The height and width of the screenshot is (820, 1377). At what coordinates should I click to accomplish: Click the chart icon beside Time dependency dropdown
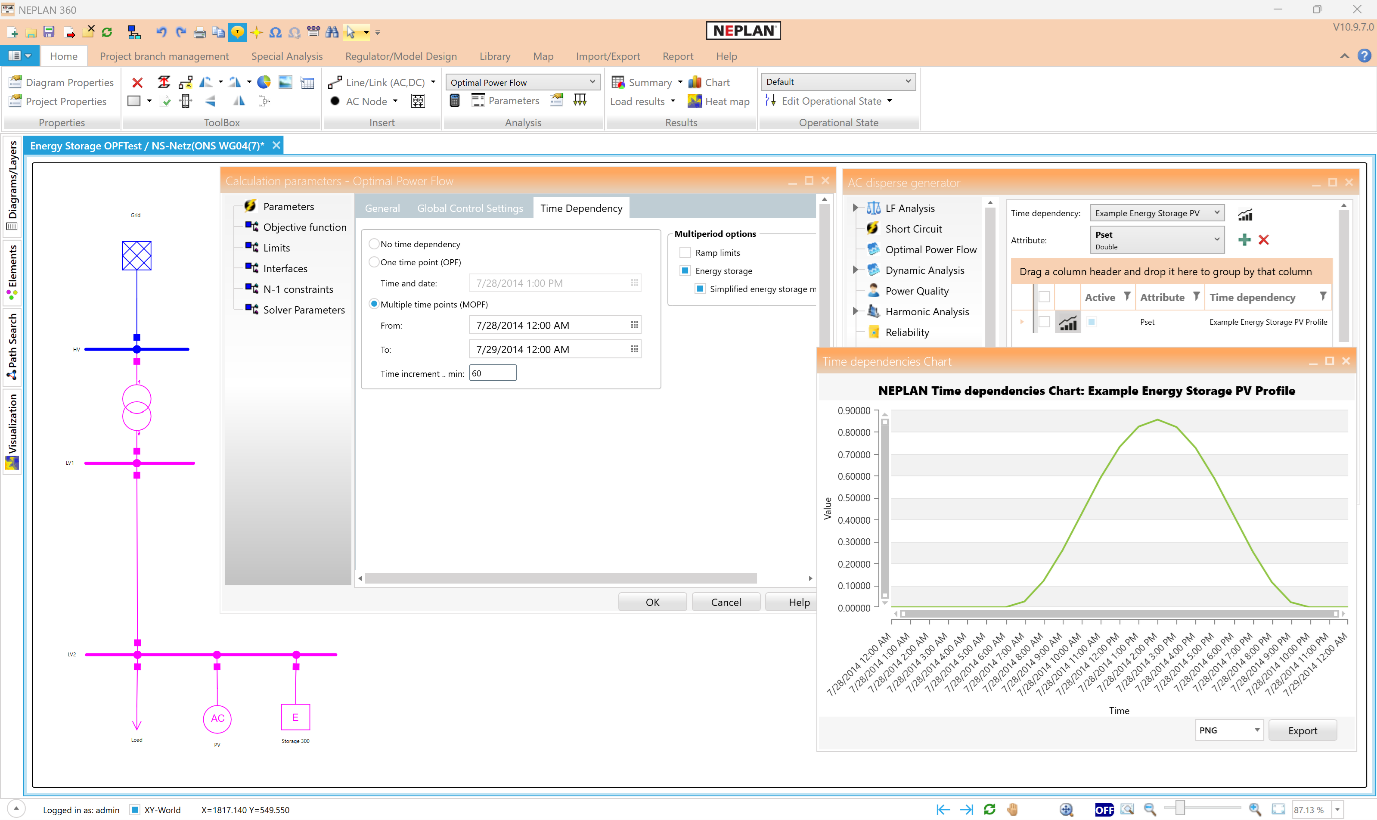coord(1245,214)
